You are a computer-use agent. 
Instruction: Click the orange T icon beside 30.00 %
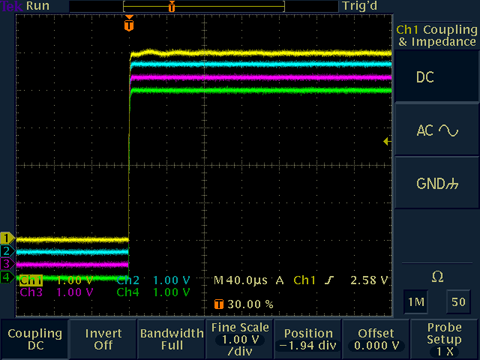point(219,304)
